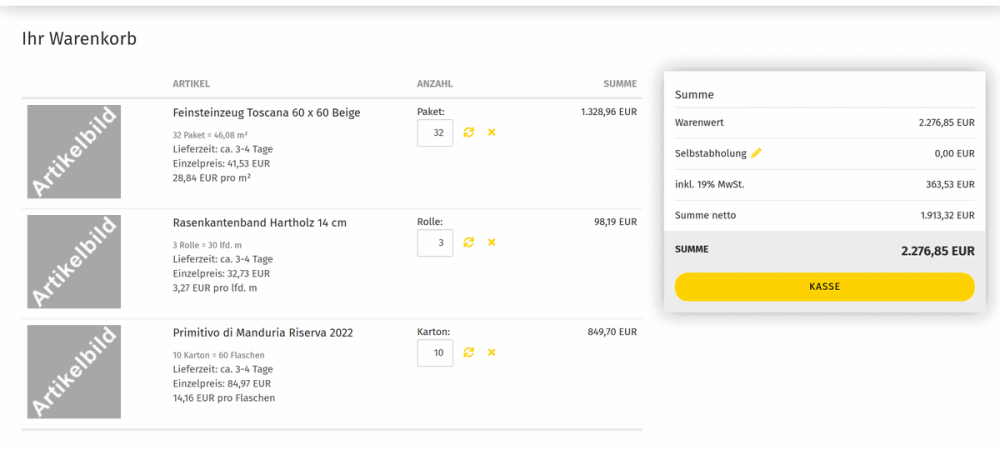This screenshot has height=450, width=1000.
Task: Click the Primitivo wine article image thumbnail
Action: 74,372
